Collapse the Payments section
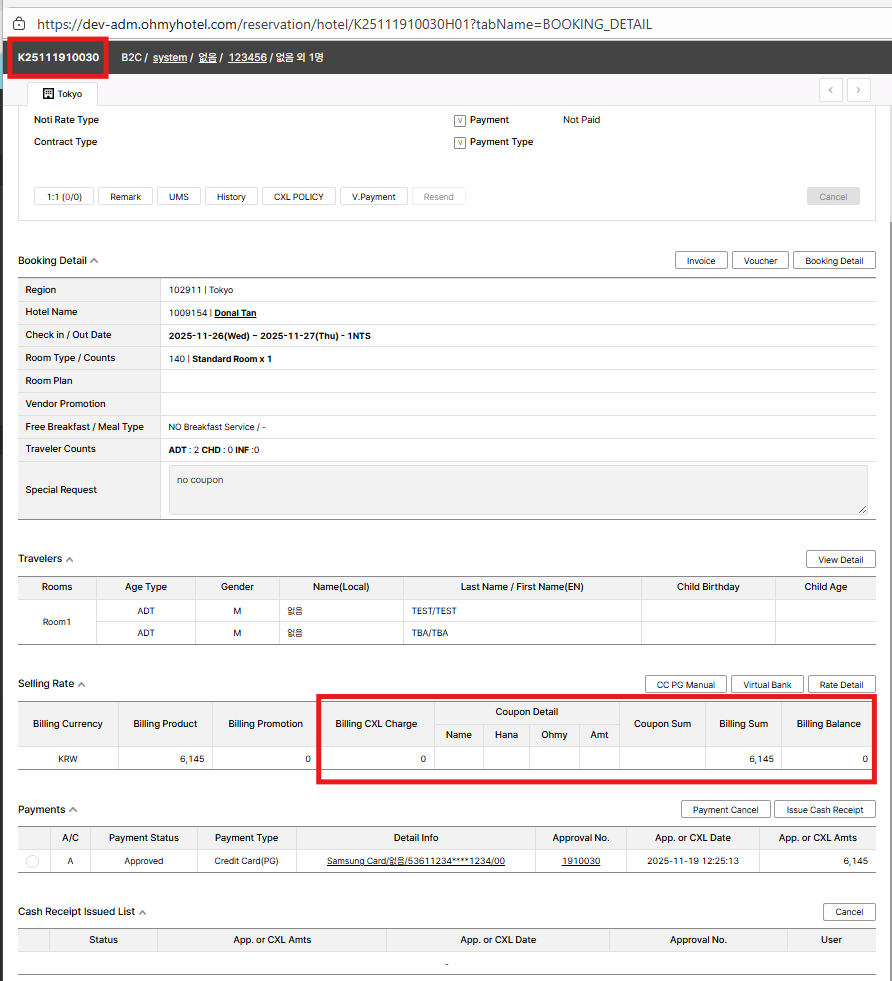 (73, 810)
